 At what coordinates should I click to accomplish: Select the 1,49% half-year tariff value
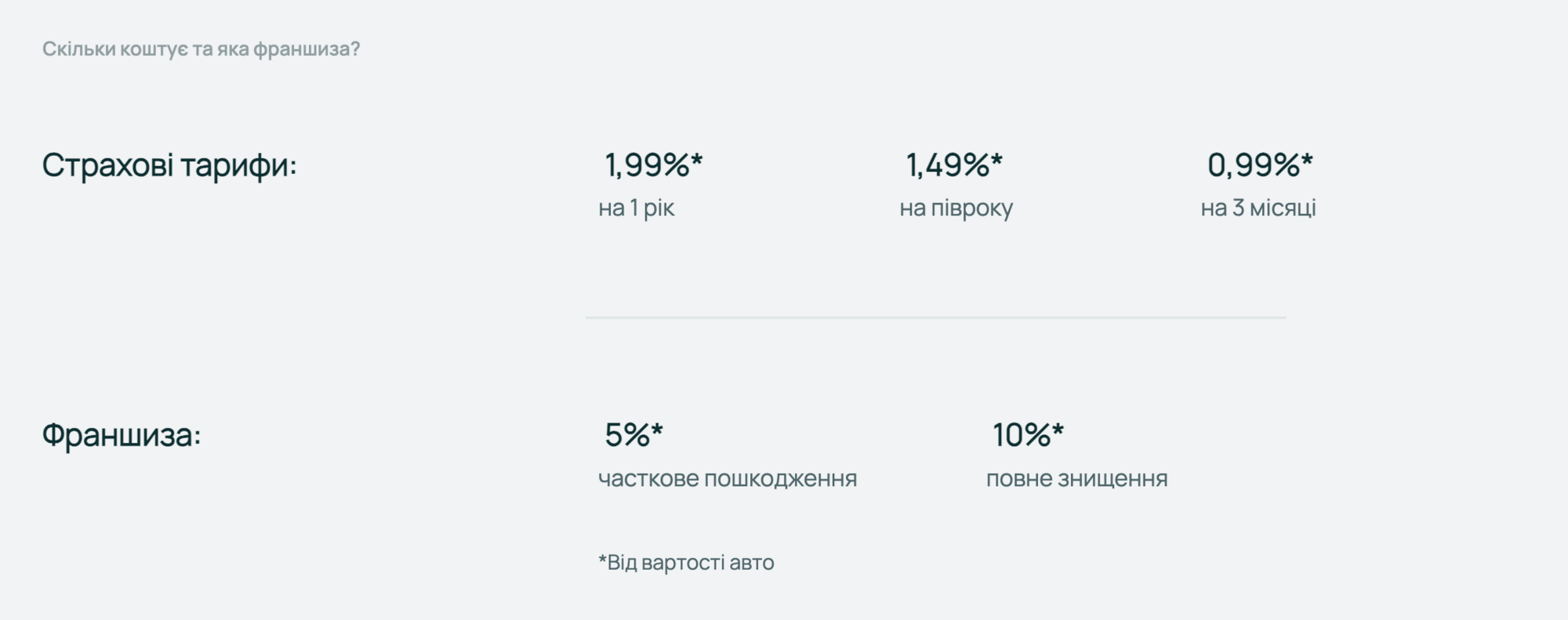[948, 165]
